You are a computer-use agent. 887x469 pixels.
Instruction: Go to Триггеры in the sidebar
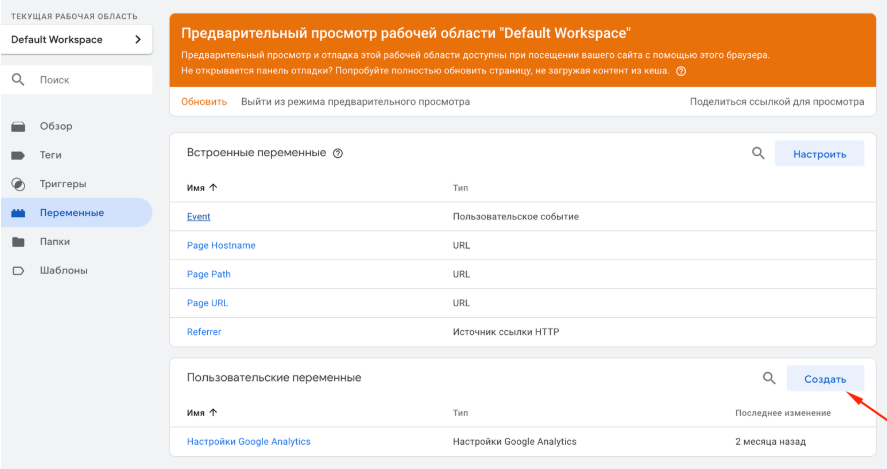tap(63, 184)
